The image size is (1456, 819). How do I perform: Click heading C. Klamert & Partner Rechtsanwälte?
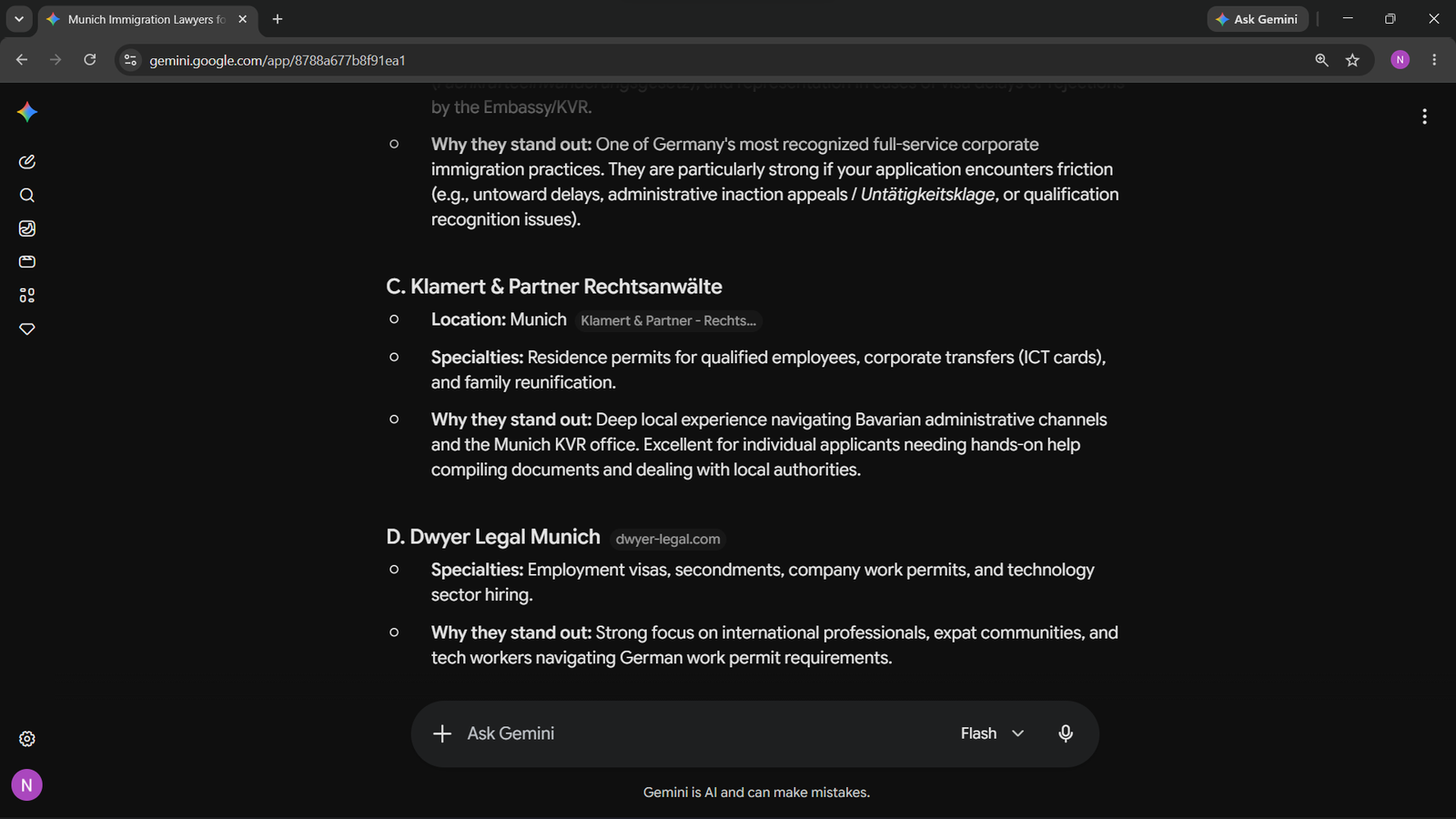[x=554, y=287]
